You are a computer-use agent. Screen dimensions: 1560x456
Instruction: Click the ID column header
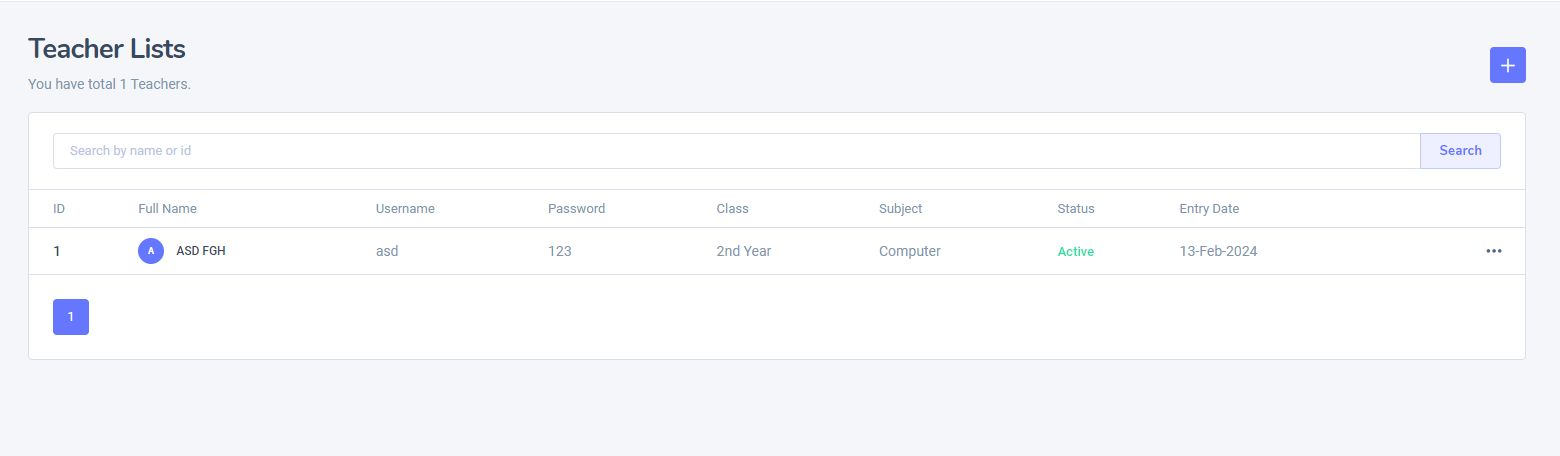point(59,209)
